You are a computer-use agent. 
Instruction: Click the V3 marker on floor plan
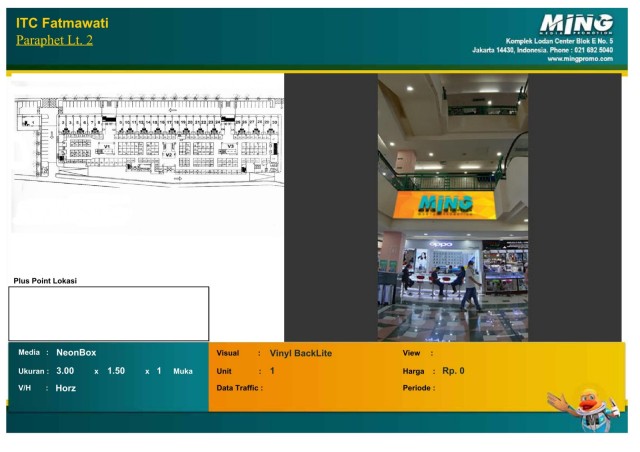pos(230,146)
